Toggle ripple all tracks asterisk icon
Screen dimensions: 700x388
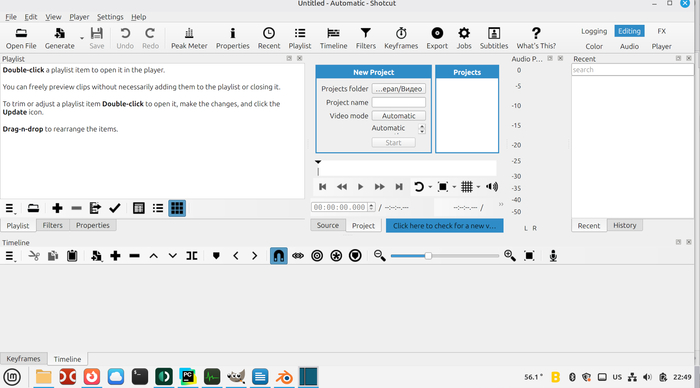(x=336, y=256)
